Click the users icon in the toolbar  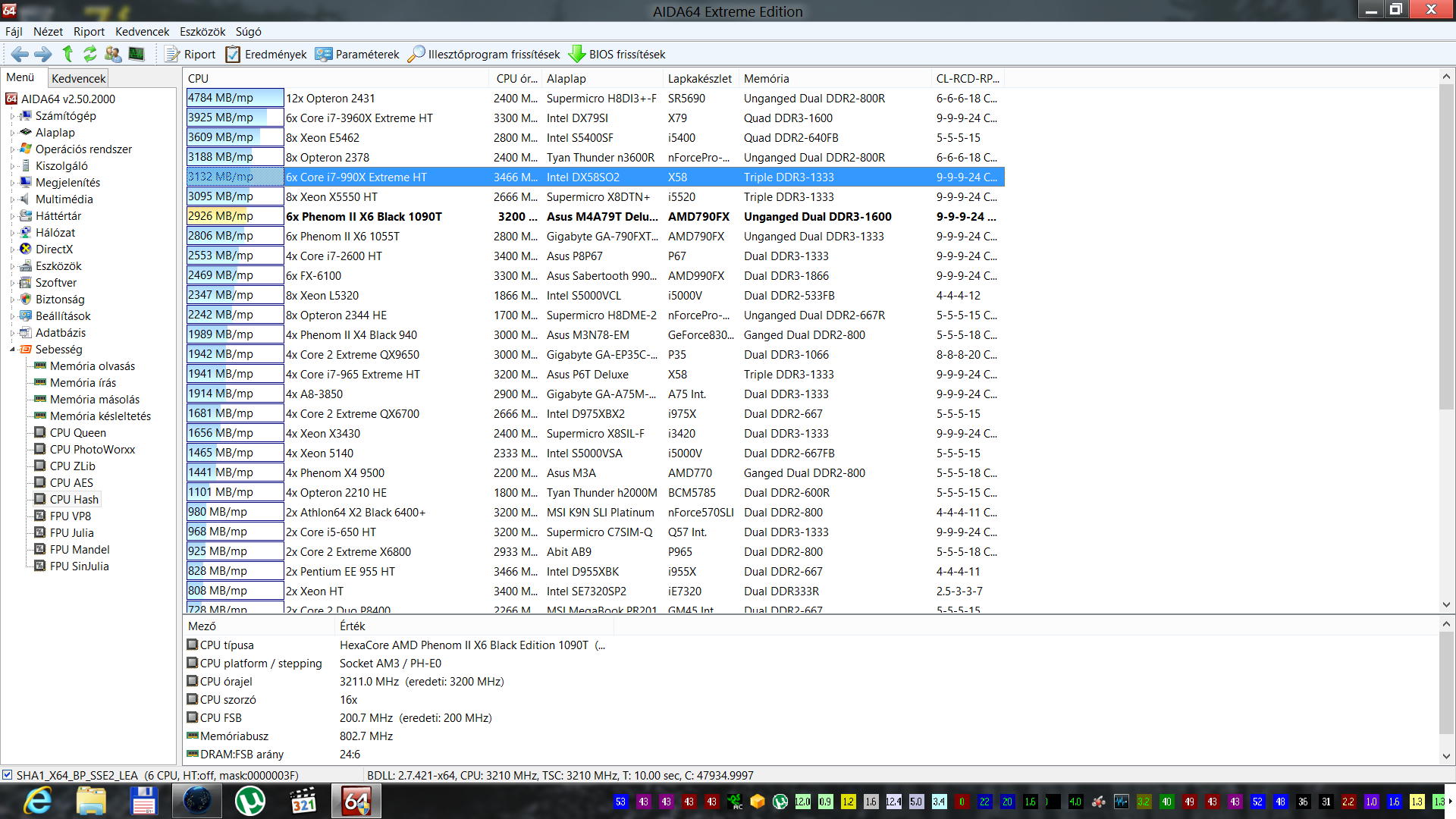point(113,54)
